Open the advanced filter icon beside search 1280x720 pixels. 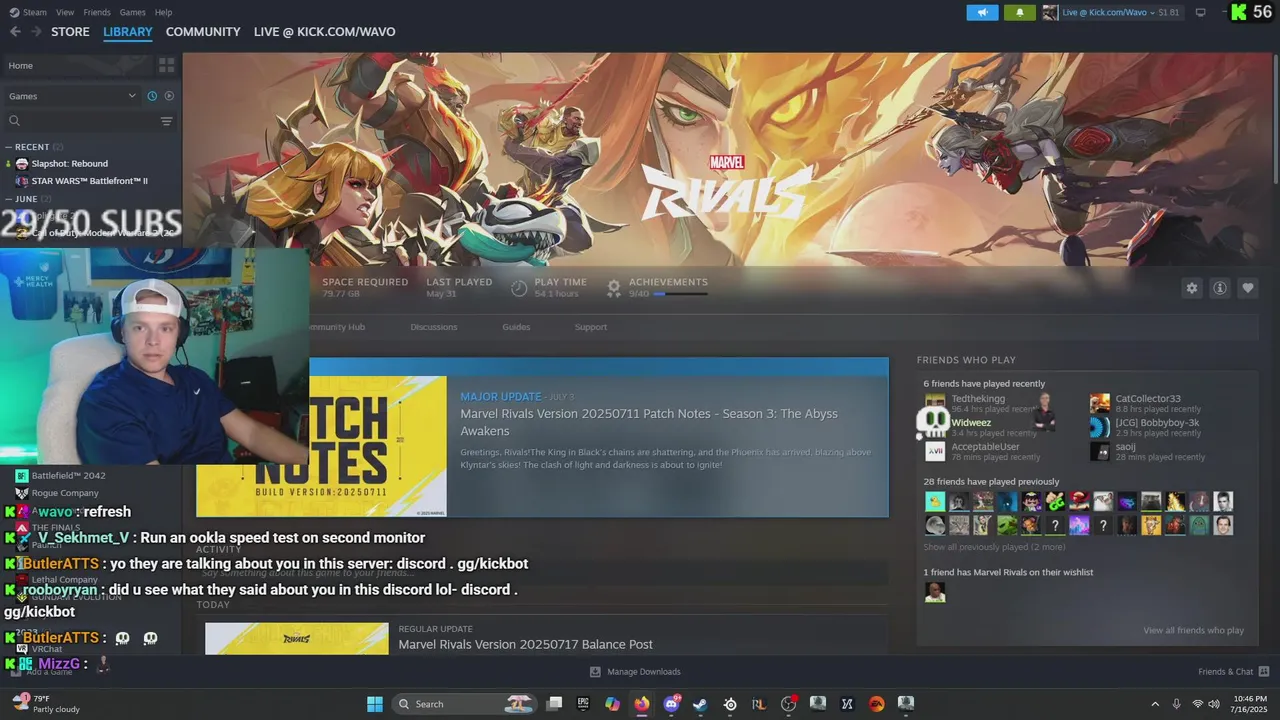167,121
